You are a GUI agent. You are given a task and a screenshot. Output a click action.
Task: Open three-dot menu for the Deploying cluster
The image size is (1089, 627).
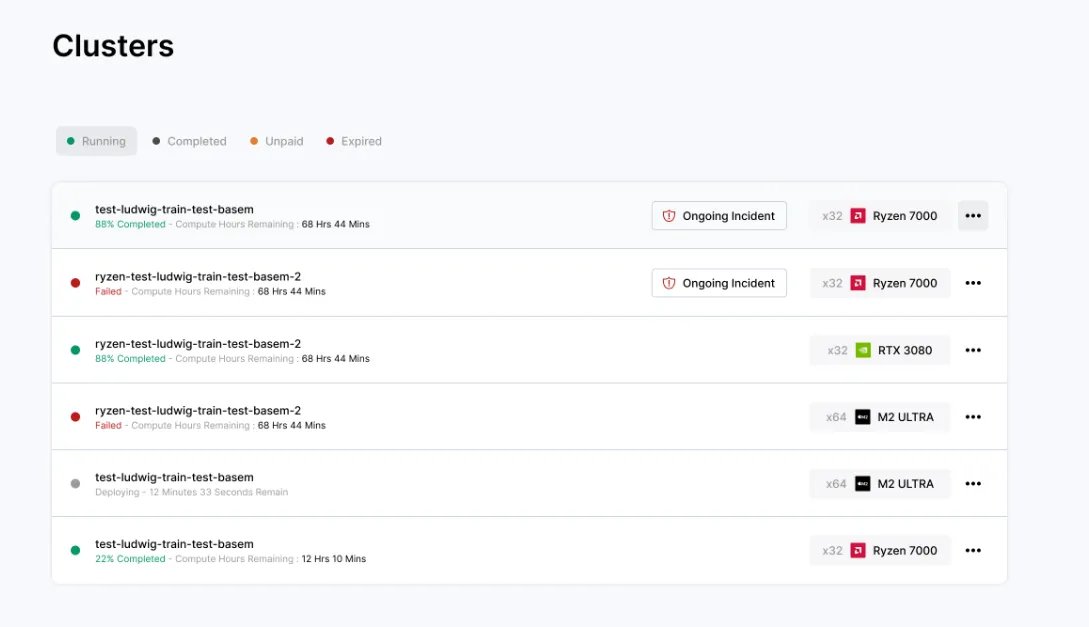[x=973, y=484]
